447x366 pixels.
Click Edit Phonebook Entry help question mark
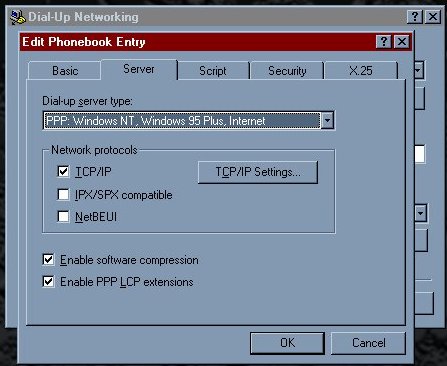tap(384, 42)
